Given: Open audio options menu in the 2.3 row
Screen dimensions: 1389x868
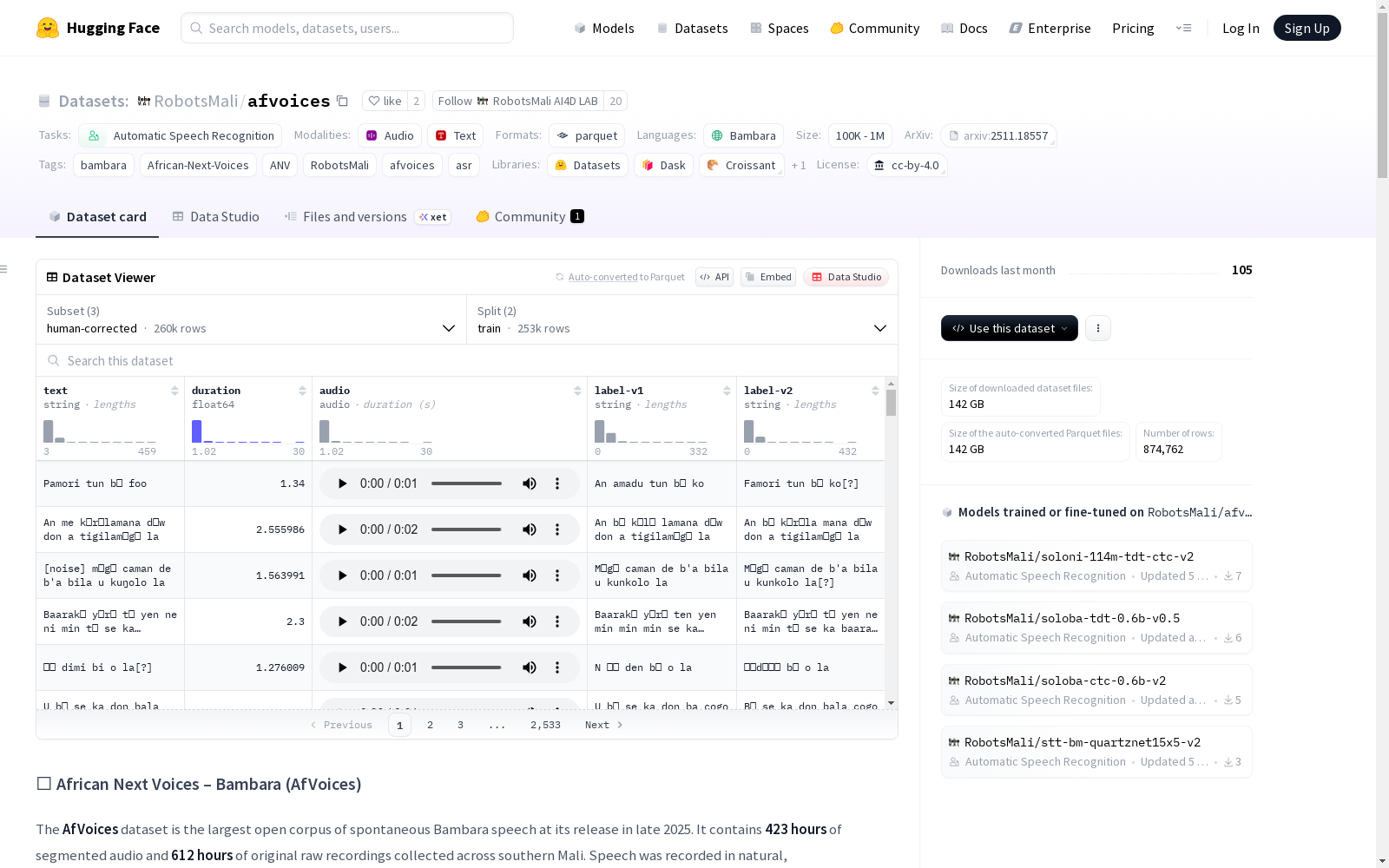Looking at the screenshot, I should 557,621.
